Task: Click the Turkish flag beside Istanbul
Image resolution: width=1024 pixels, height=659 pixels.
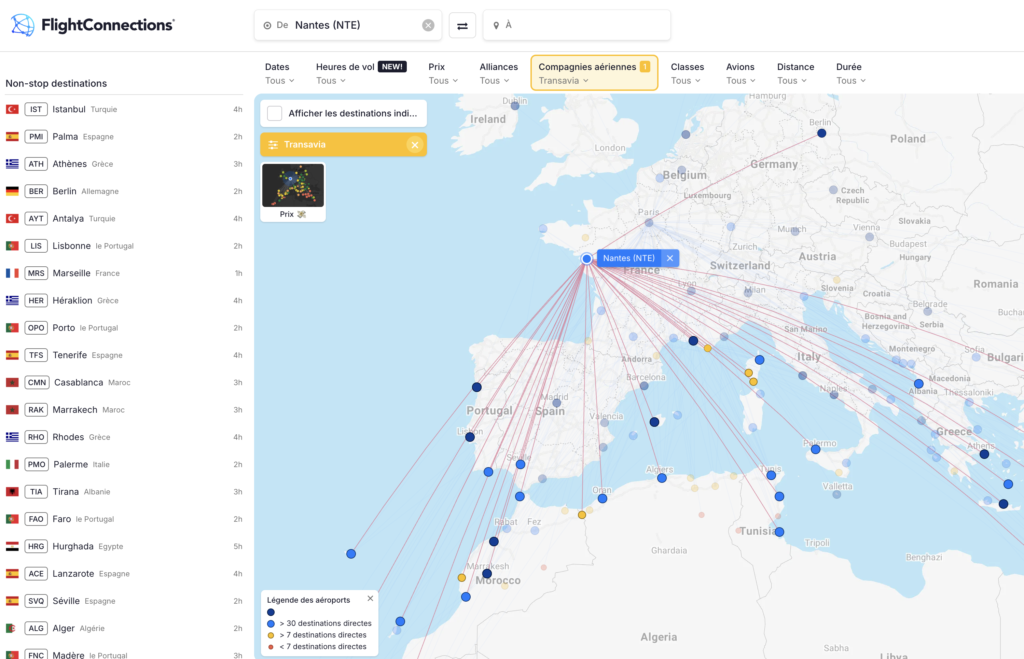Action: 12,109
